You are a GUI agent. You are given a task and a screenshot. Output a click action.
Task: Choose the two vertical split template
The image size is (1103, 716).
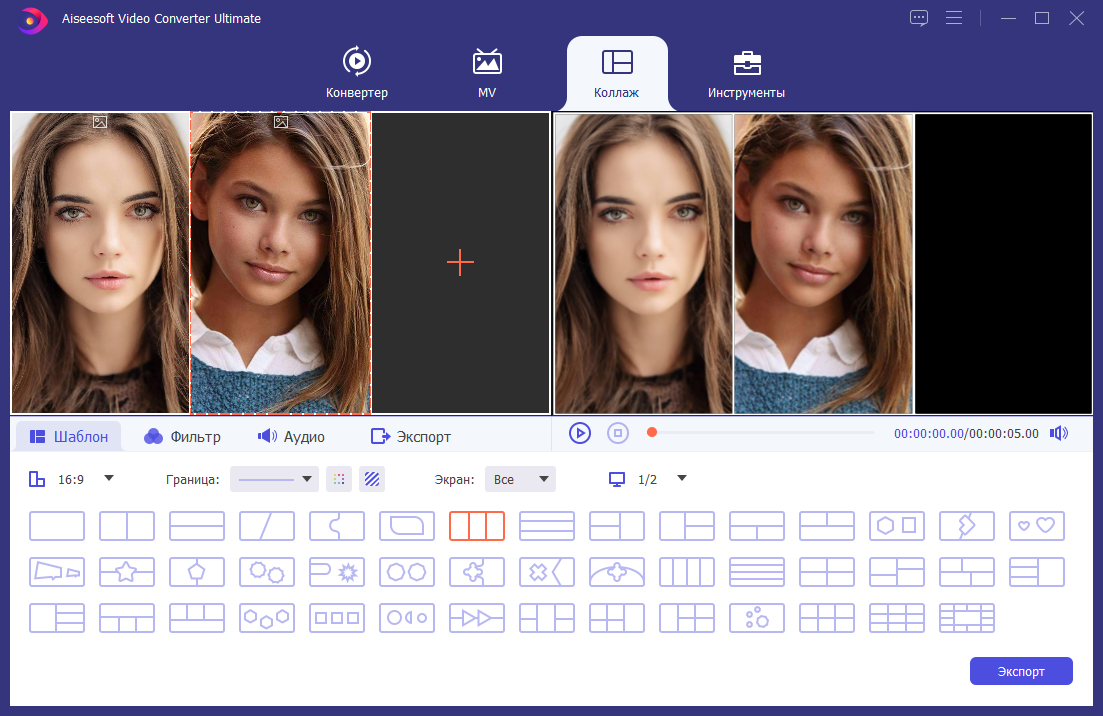[127, 525]
